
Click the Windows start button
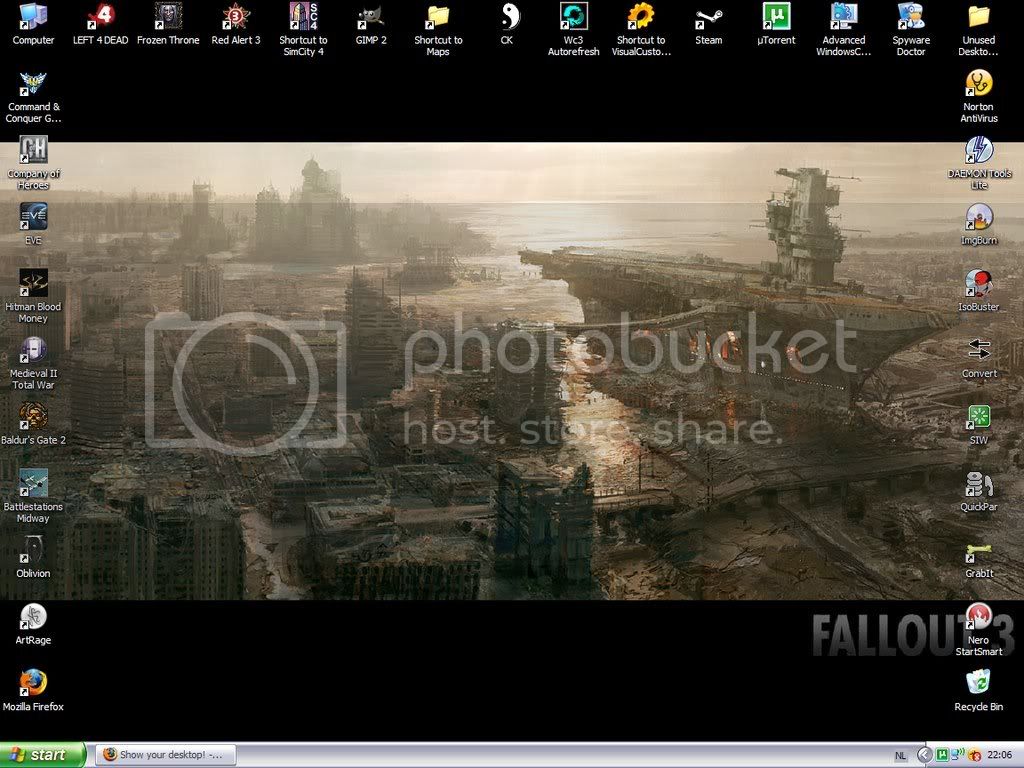click(42, 755)
